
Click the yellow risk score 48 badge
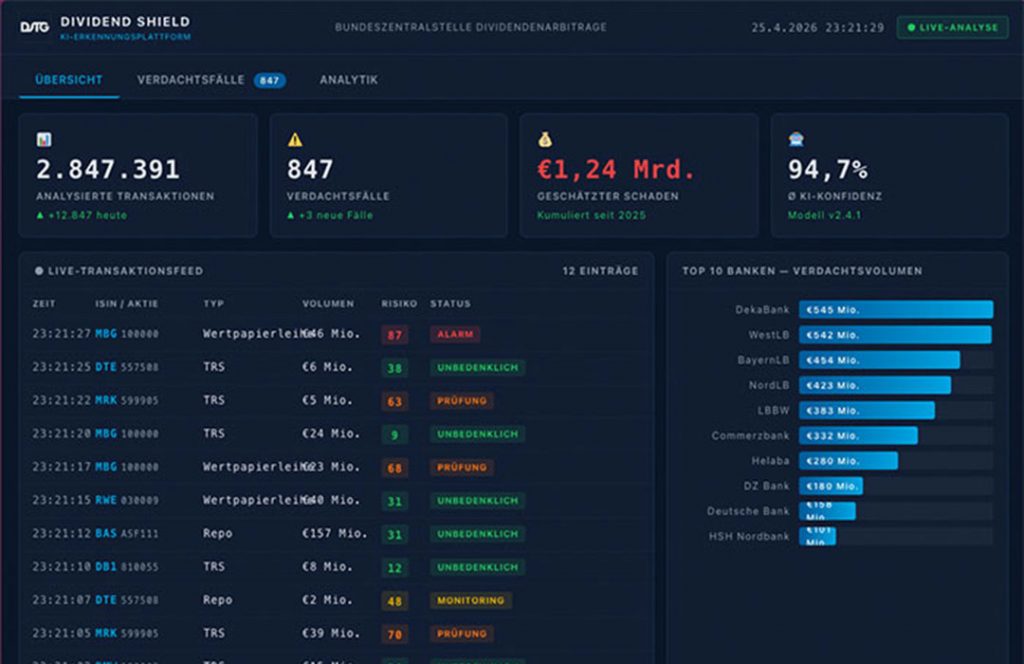pos(394,601)
